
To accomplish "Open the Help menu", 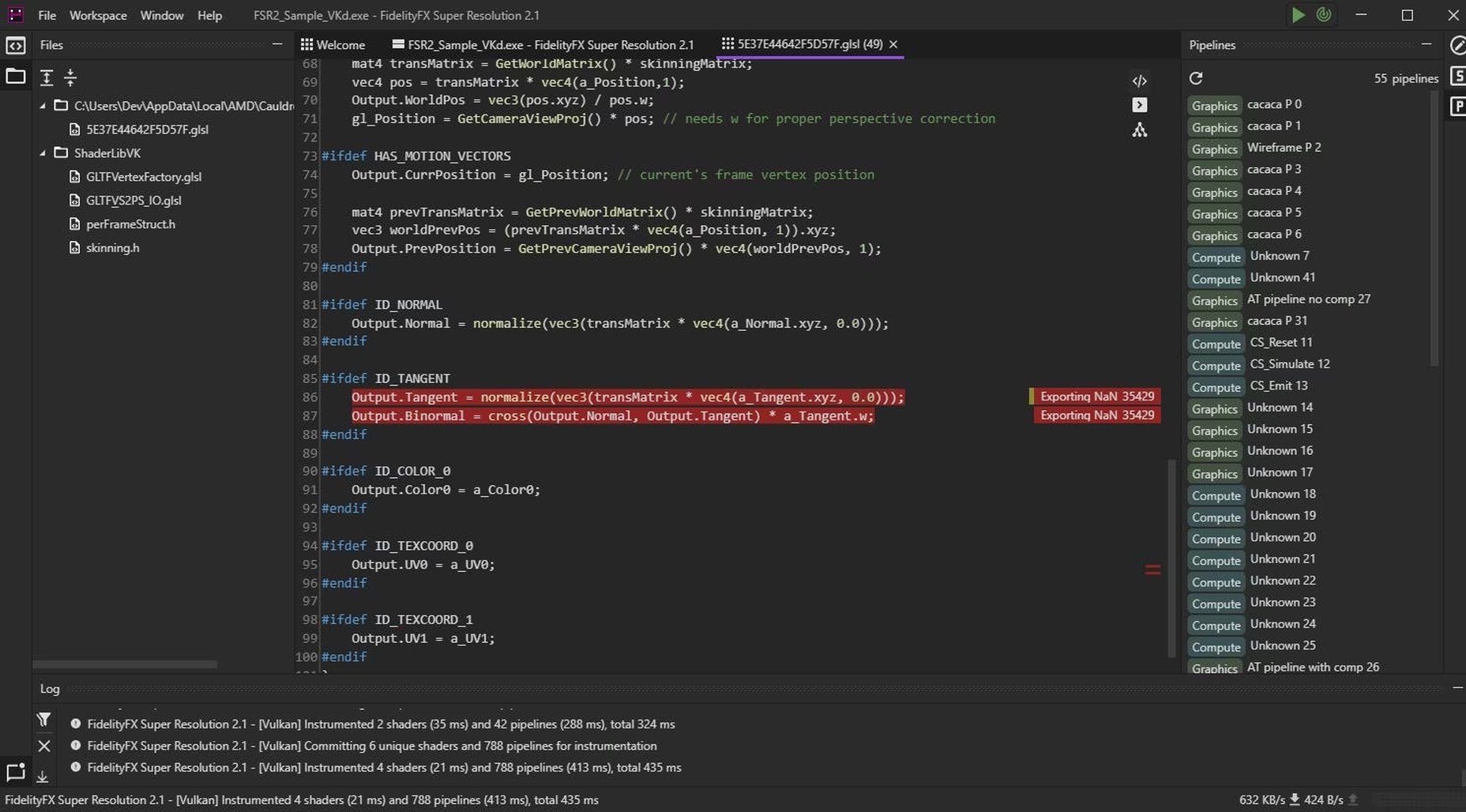I will coord(209,15).
